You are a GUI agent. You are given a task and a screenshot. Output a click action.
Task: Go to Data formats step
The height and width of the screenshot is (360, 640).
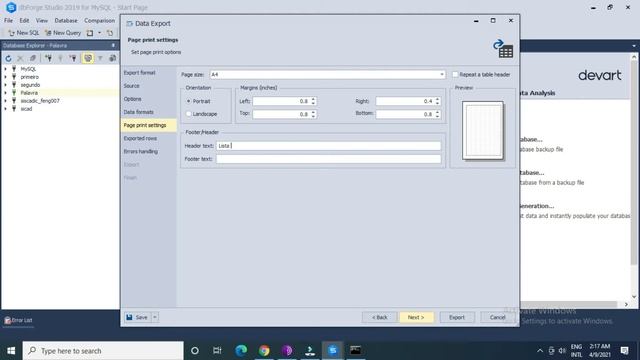coord(139,112)
